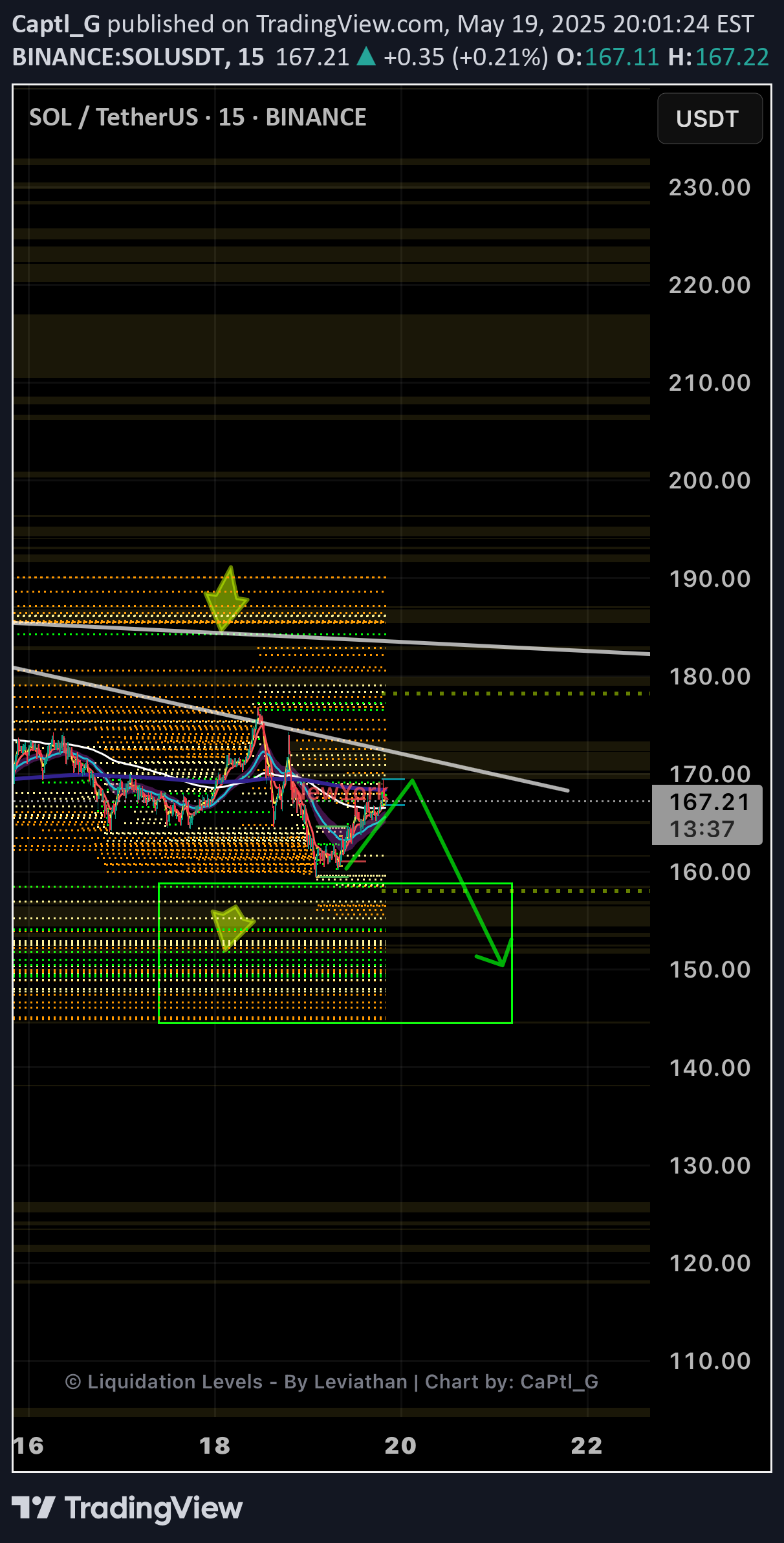The image size is (784, 1543).
Task: Click the 210.00 price axis label
Action: point(710,383)
